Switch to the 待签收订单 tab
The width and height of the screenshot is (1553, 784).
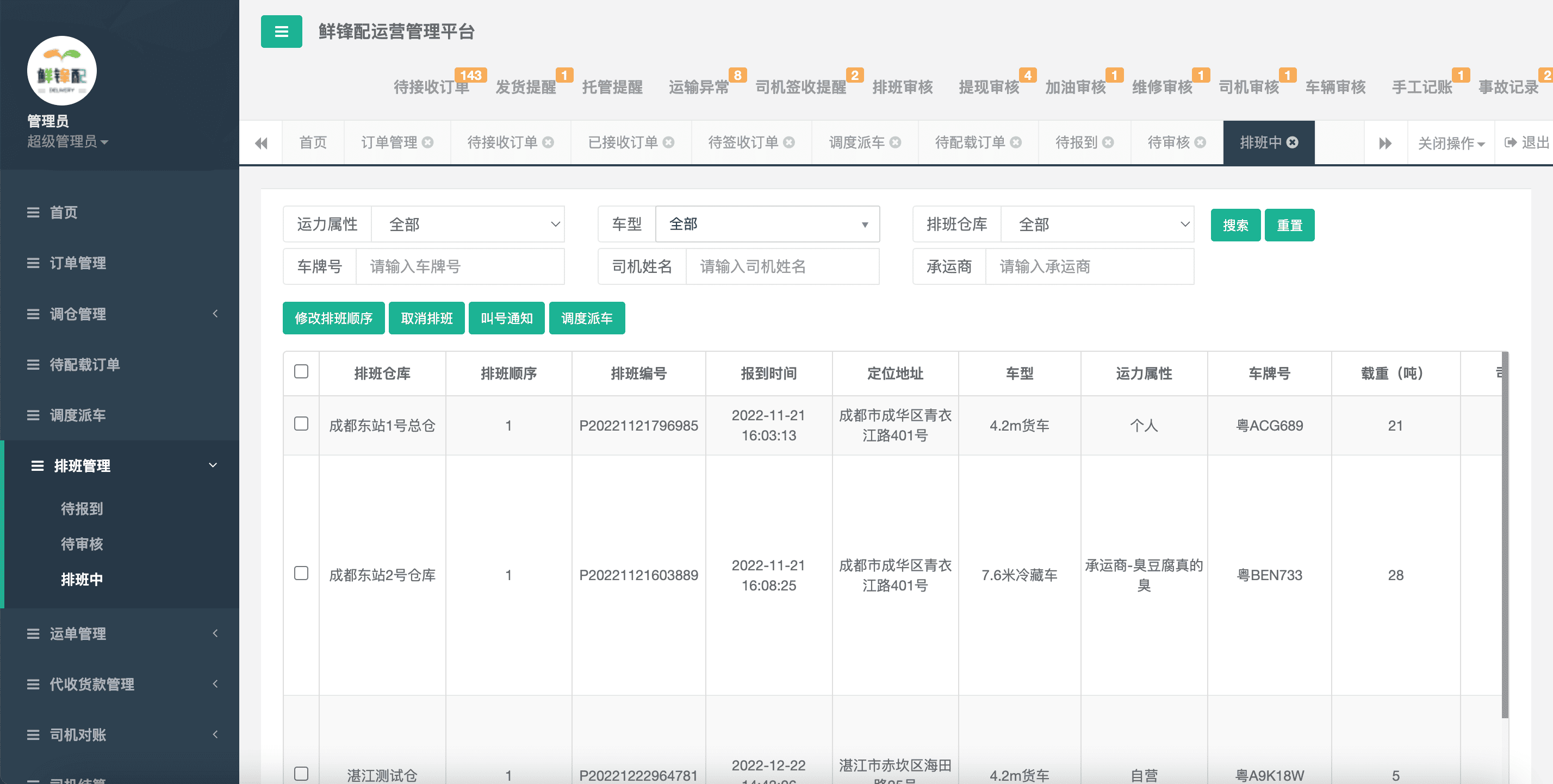pyautogui.click(x=743, y=142)
